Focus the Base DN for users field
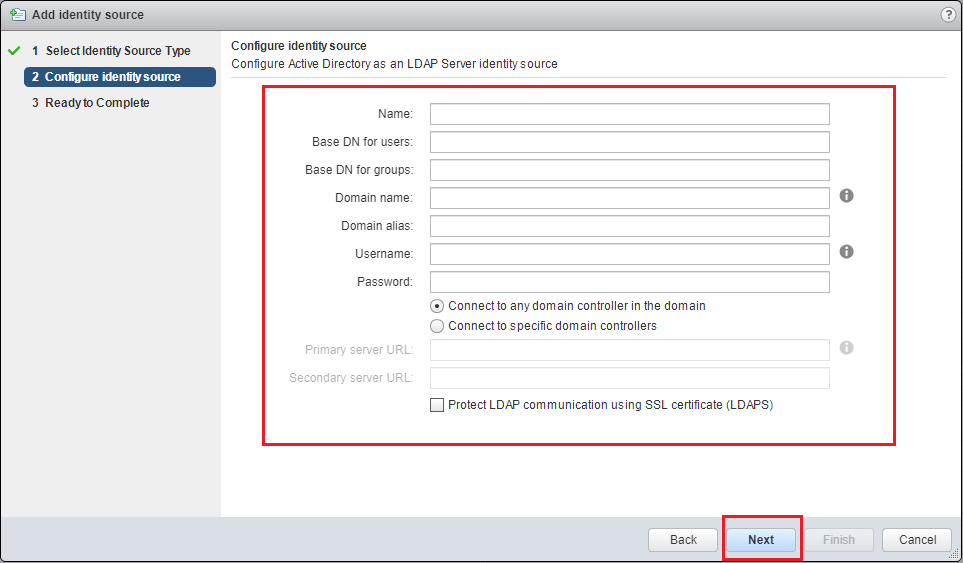This screenshot has height=563, width=963. (630, 142)
